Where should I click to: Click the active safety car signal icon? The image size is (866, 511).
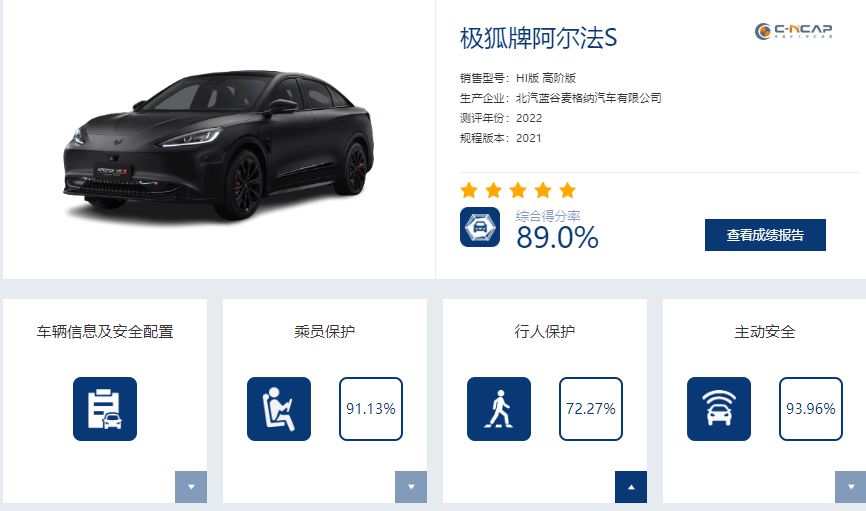pyautogui.click(x=719, y=409)
